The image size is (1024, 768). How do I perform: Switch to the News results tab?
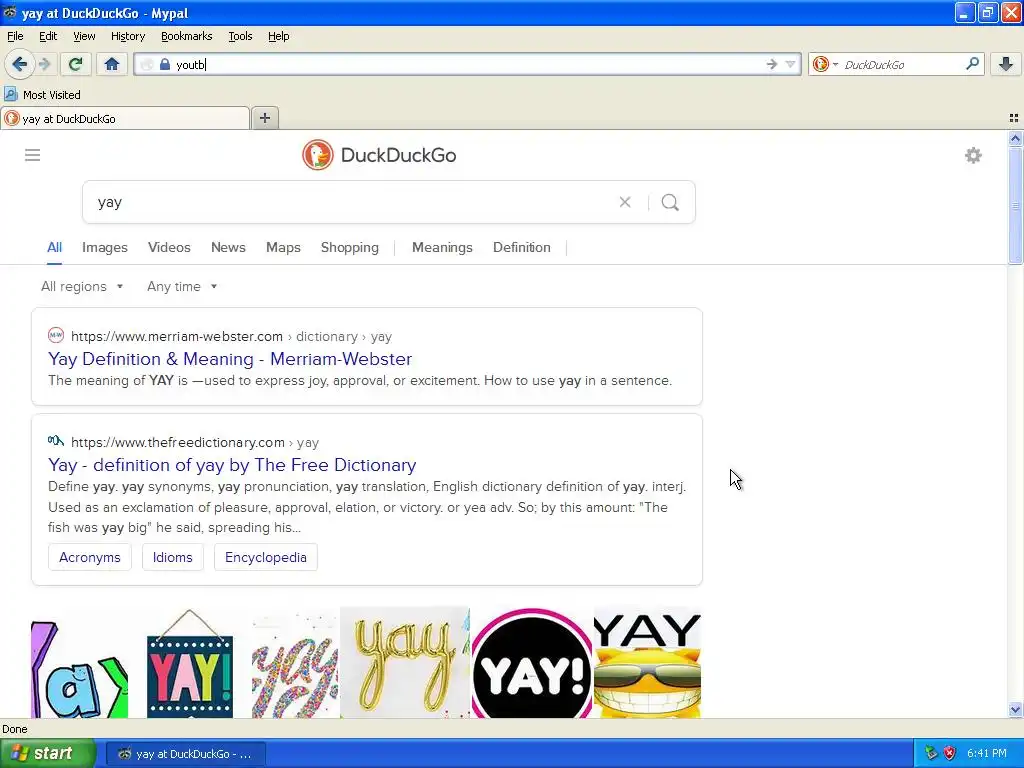coord(228,248)
